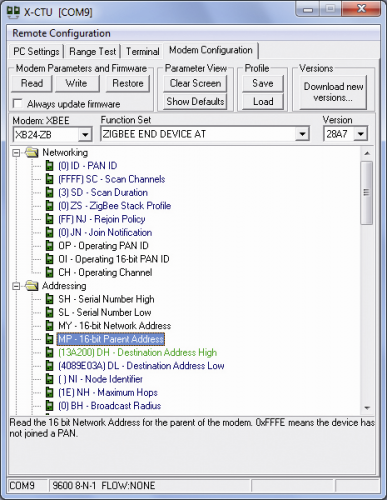Click the Addressing folder icon

32,286
